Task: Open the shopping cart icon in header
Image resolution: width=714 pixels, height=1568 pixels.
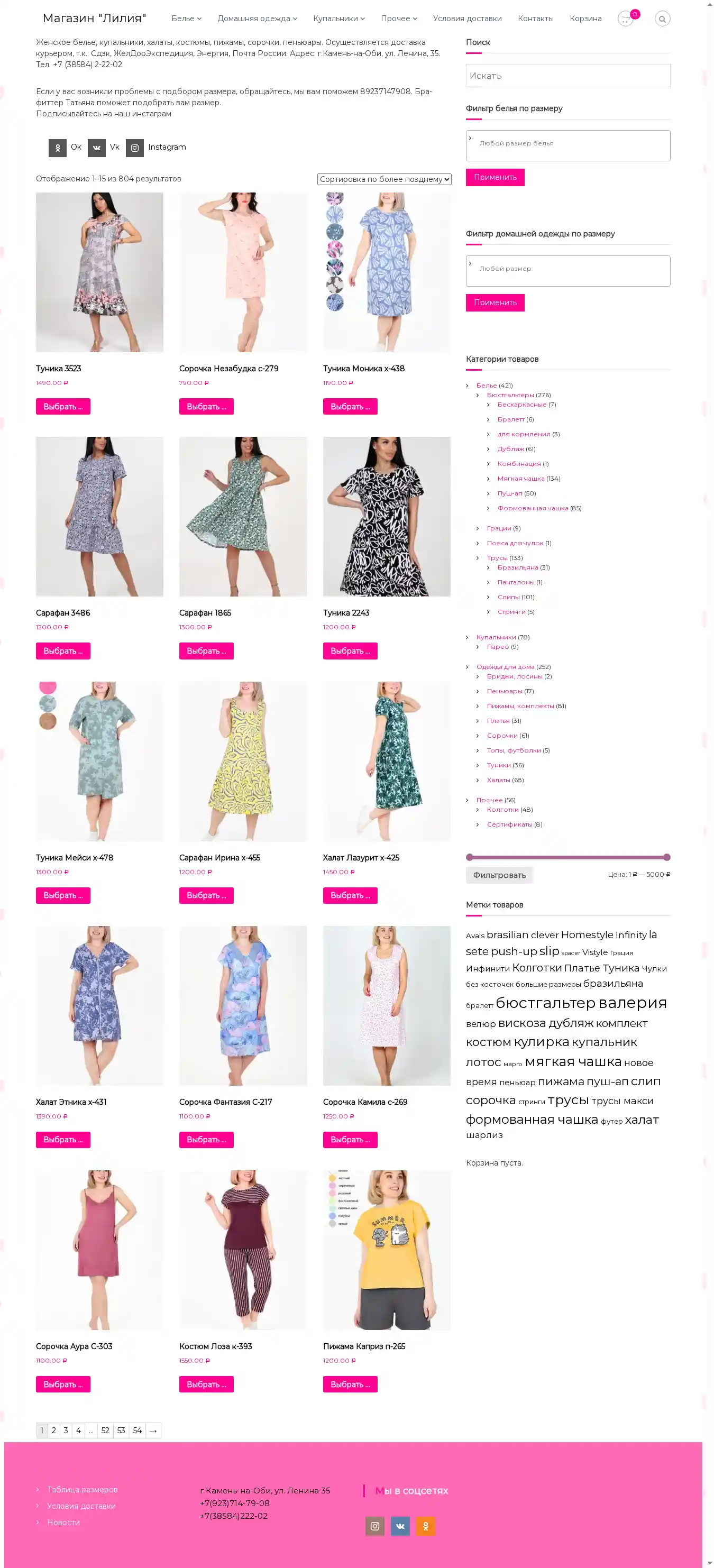Action: (x=626, y=19)
